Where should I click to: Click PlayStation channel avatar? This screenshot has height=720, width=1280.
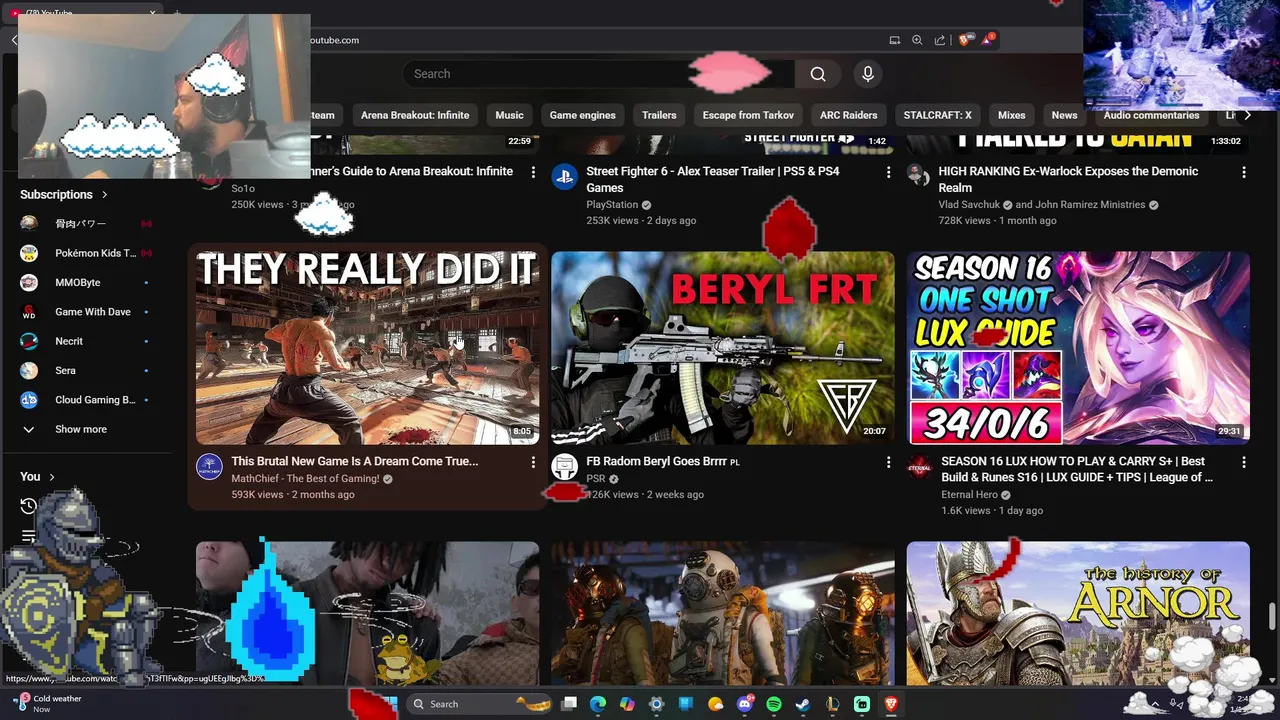[564, 177]
